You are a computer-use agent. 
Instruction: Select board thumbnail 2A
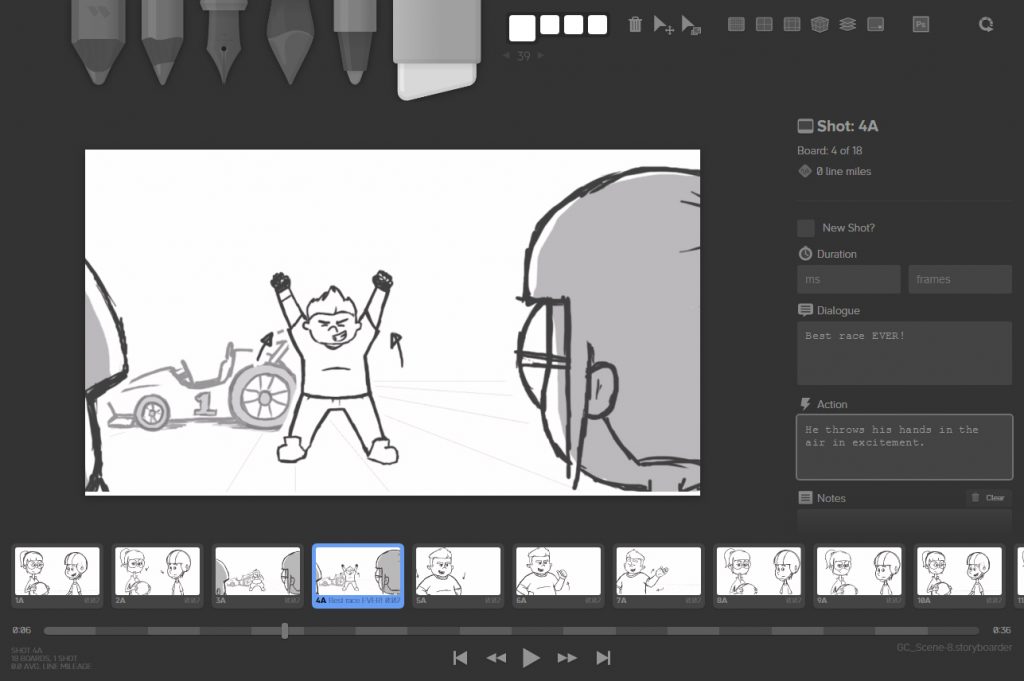point(157,576)
